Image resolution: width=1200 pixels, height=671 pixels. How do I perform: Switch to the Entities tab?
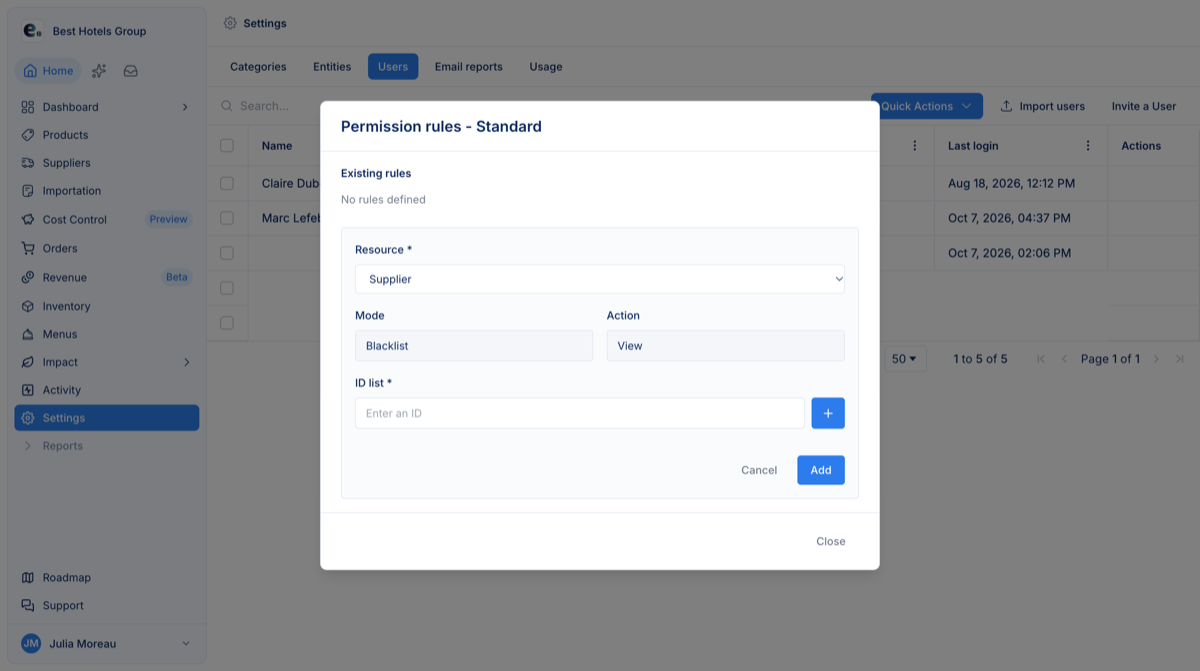(332, 67)
